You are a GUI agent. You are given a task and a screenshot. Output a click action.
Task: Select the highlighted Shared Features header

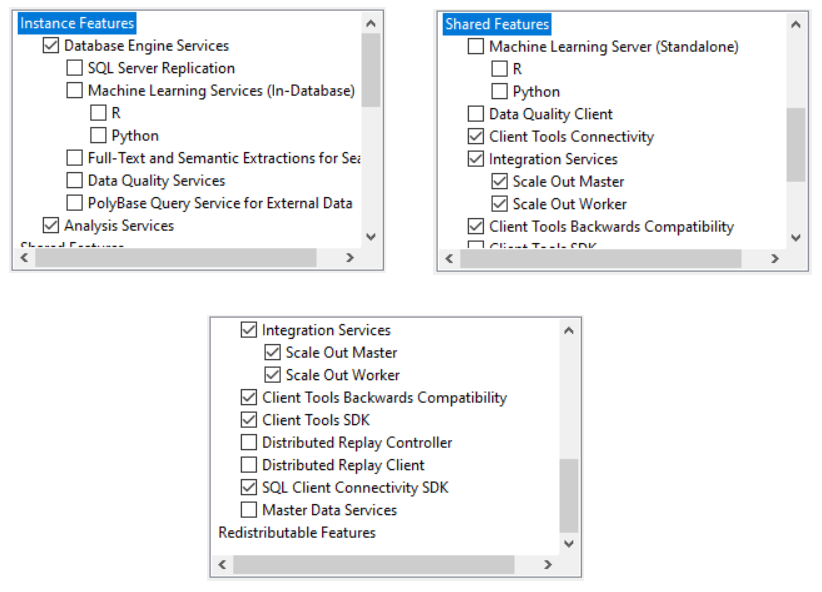(x=497, y=24)
